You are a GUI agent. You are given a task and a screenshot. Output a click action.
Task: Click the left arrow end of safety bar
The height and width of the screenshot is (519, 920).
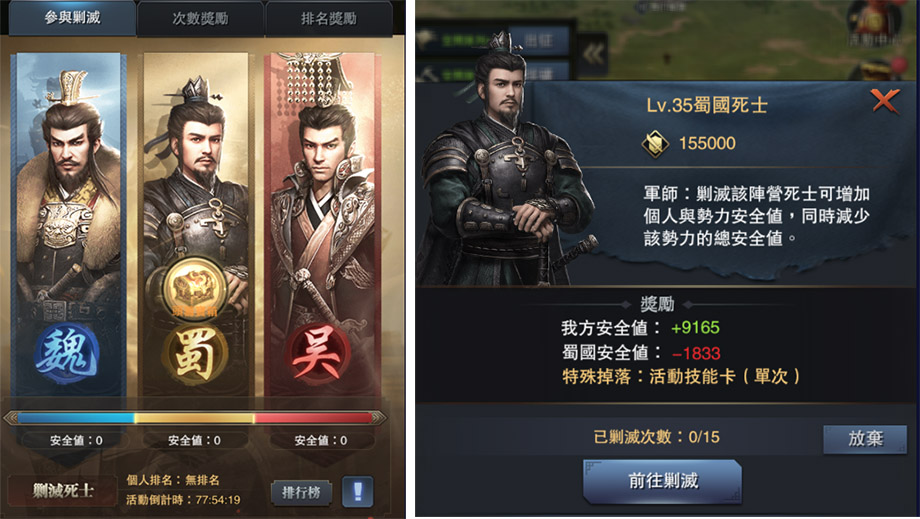[x=11, y=418]
